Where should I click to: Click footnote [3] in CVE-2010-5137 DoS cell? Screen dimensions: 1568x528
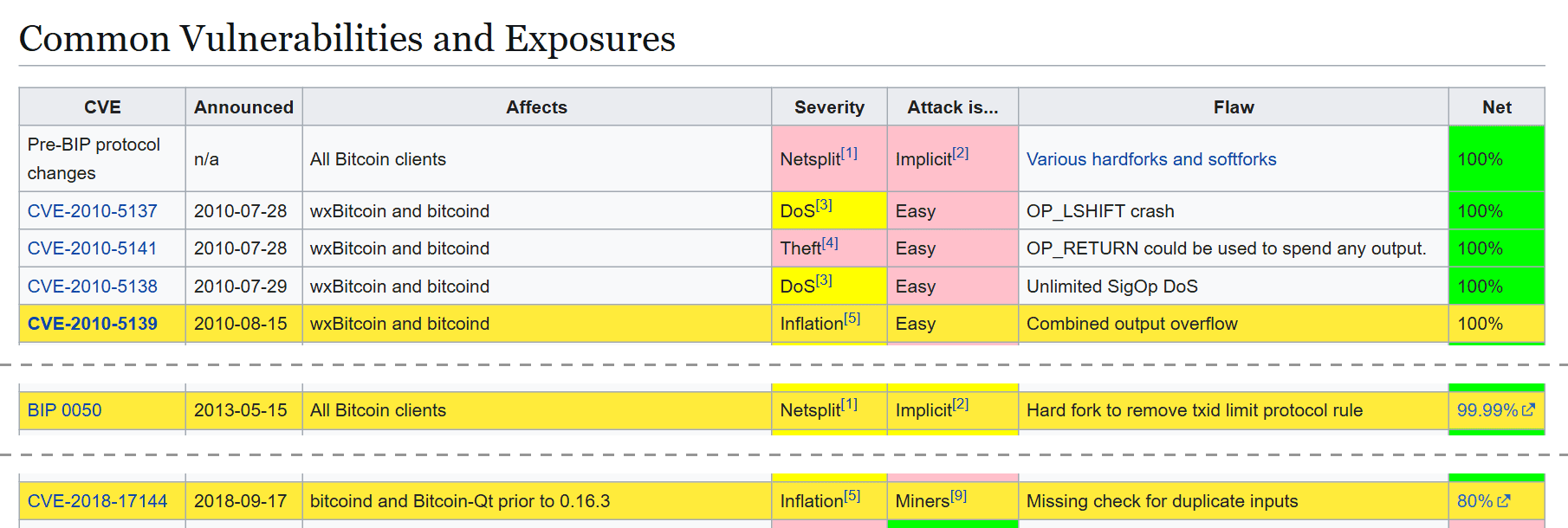824,205
